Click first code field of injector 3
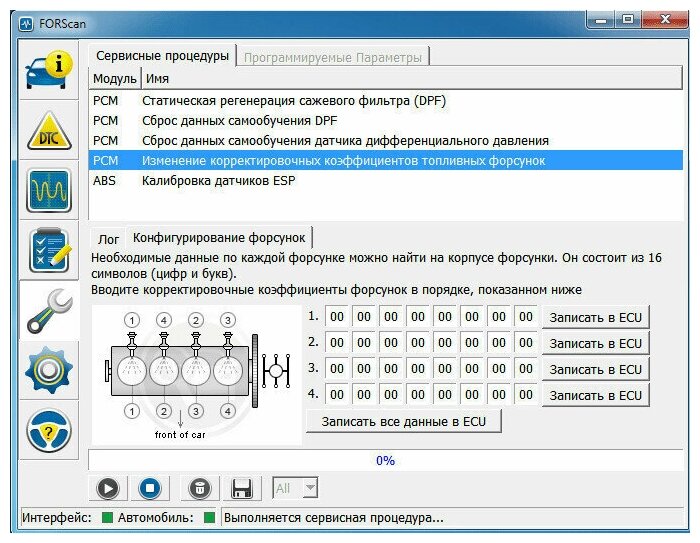This screenshot has width=700, height=543. click(337, 369)
